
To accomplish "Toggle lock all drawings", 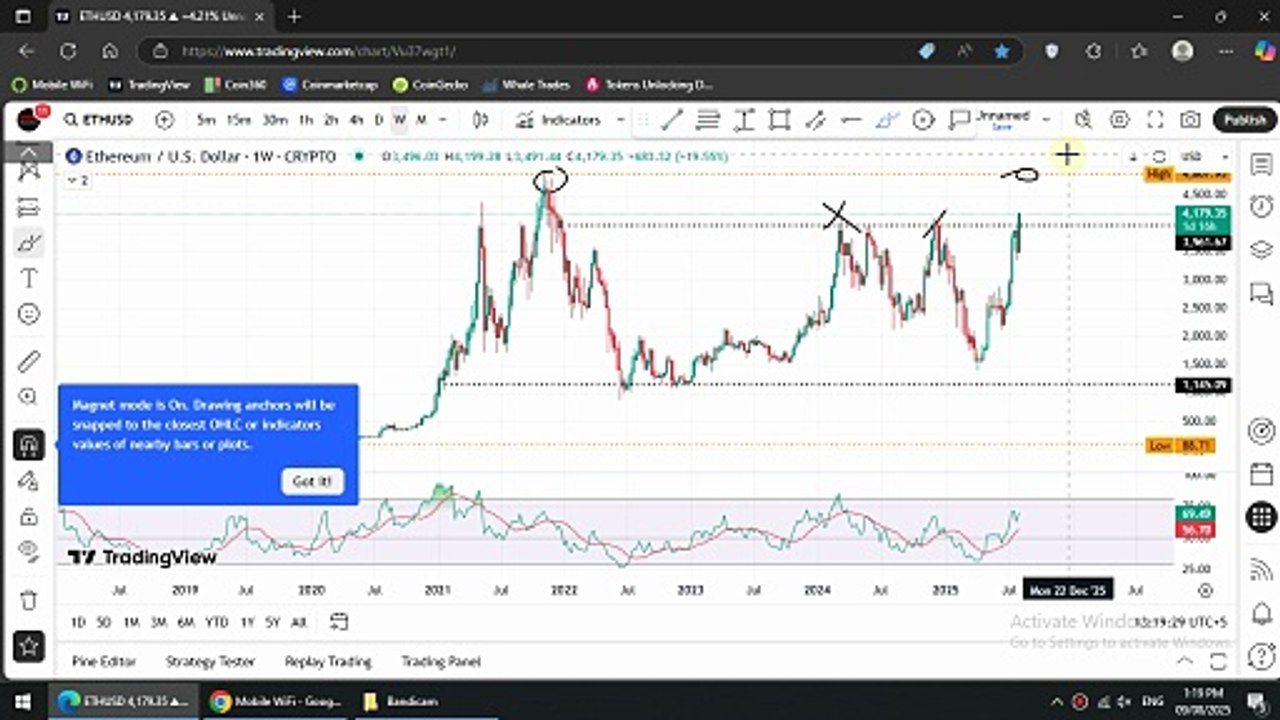I will [x=29, y=516].
